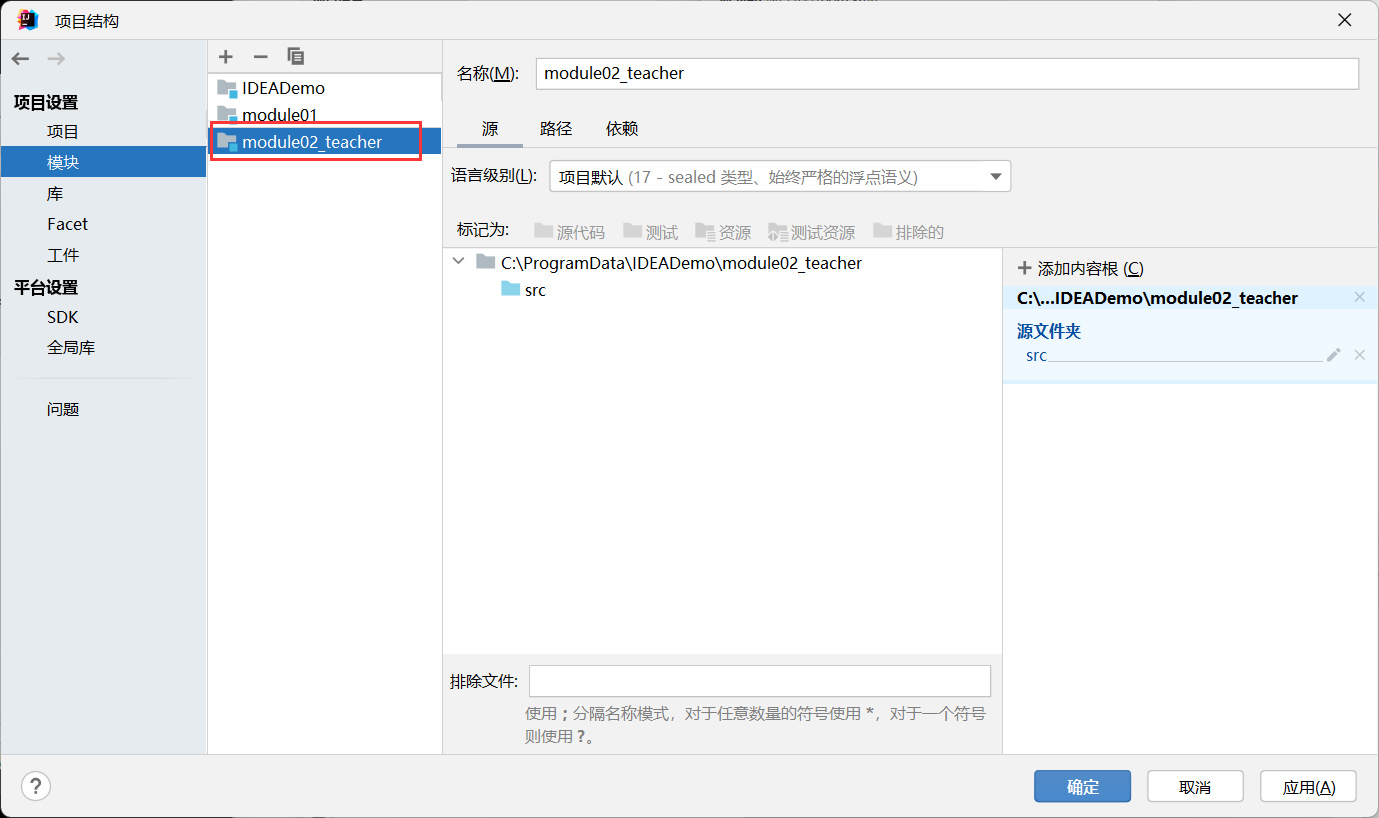Edit src source folder properties pencil icon
The width and height of the screenshot is (1379, 818).
coord(1333,355)
